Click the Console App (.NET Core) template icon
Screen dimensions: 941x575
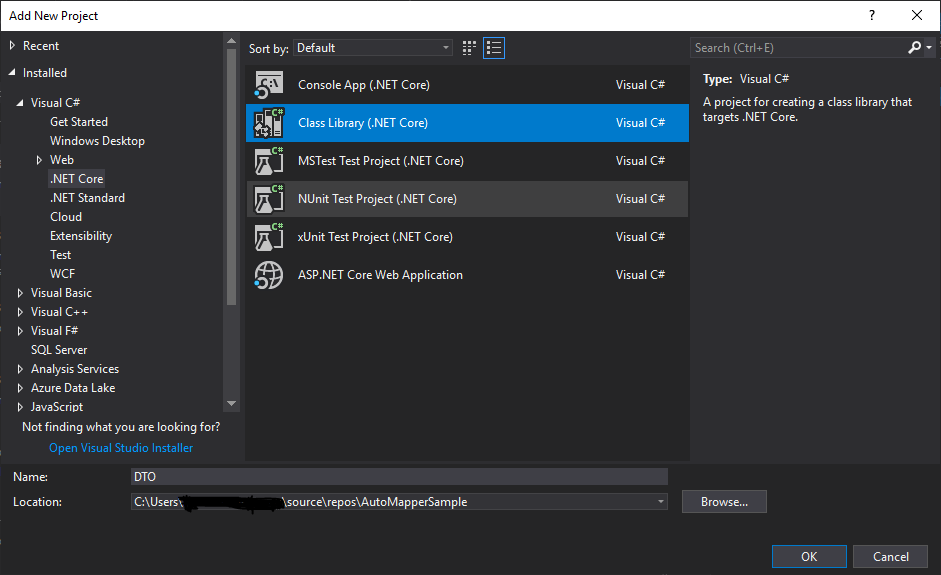point(268,85)
